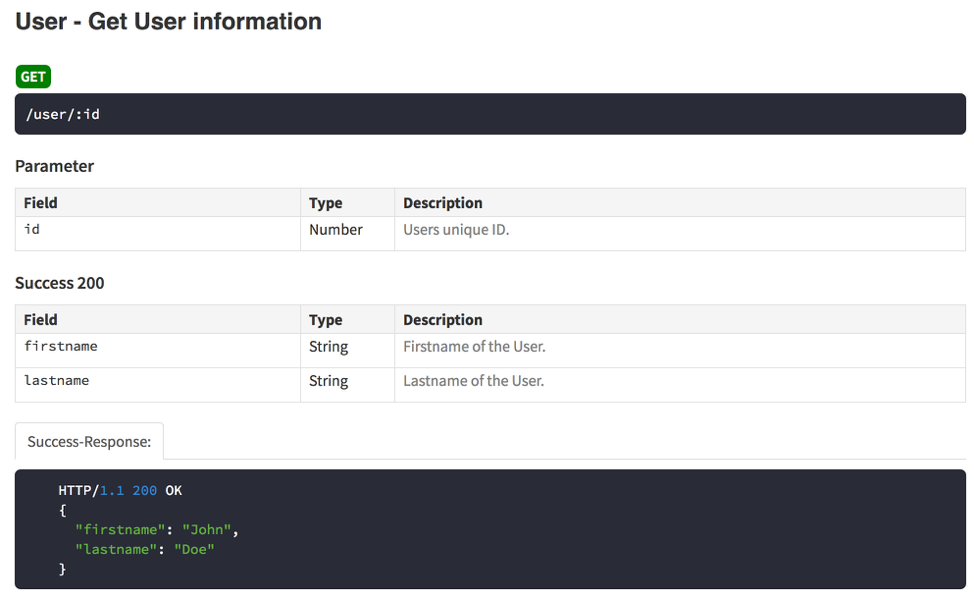Select the firstname field cell

(61, 346)
